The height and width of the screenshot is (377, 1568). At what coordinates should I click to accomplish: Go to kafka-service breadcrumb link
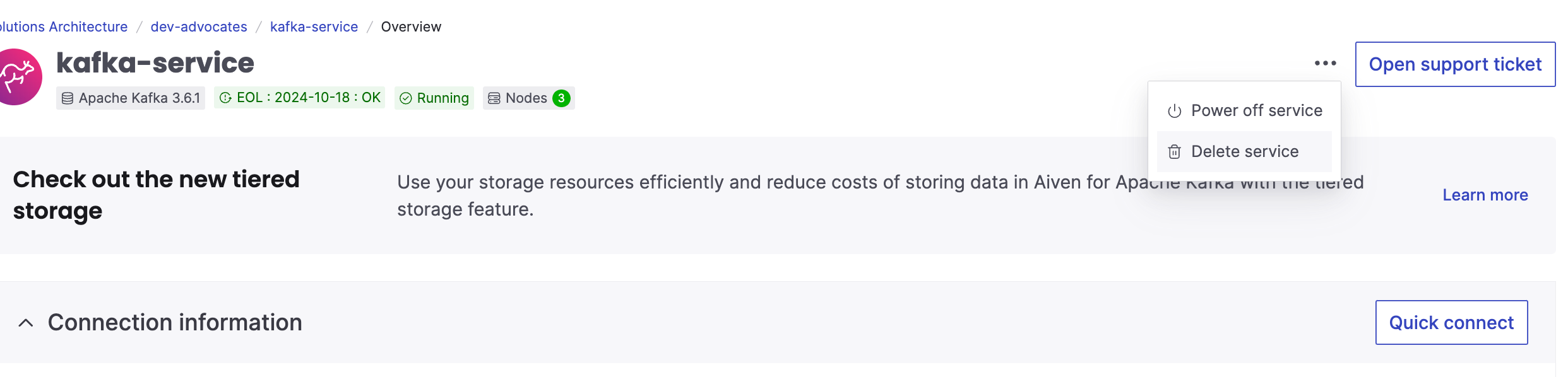click(314, 26)
